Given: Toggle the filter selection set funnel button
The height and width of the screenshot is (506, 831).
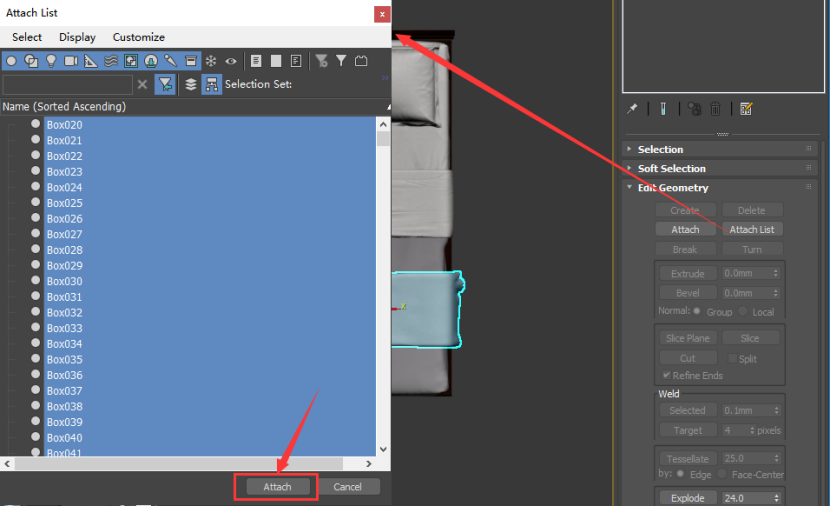Looking at the screenshot, I should coord(165,84).
